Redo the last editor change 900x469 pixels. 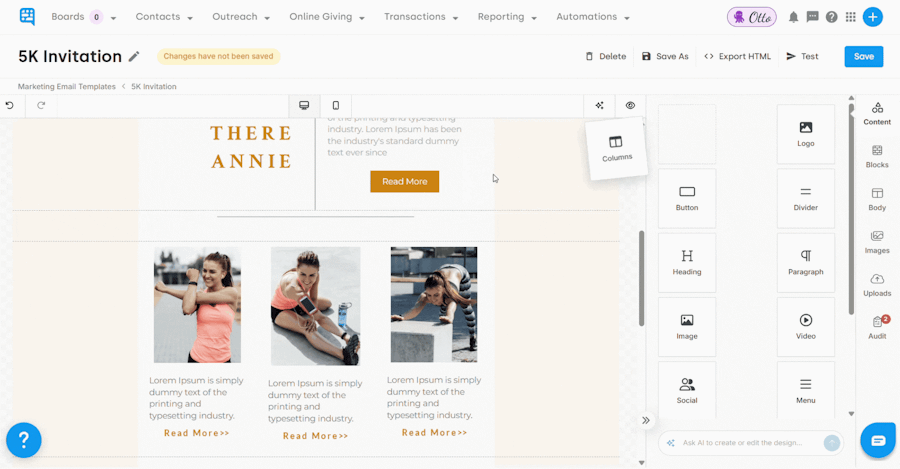click(x=41, y=105)
